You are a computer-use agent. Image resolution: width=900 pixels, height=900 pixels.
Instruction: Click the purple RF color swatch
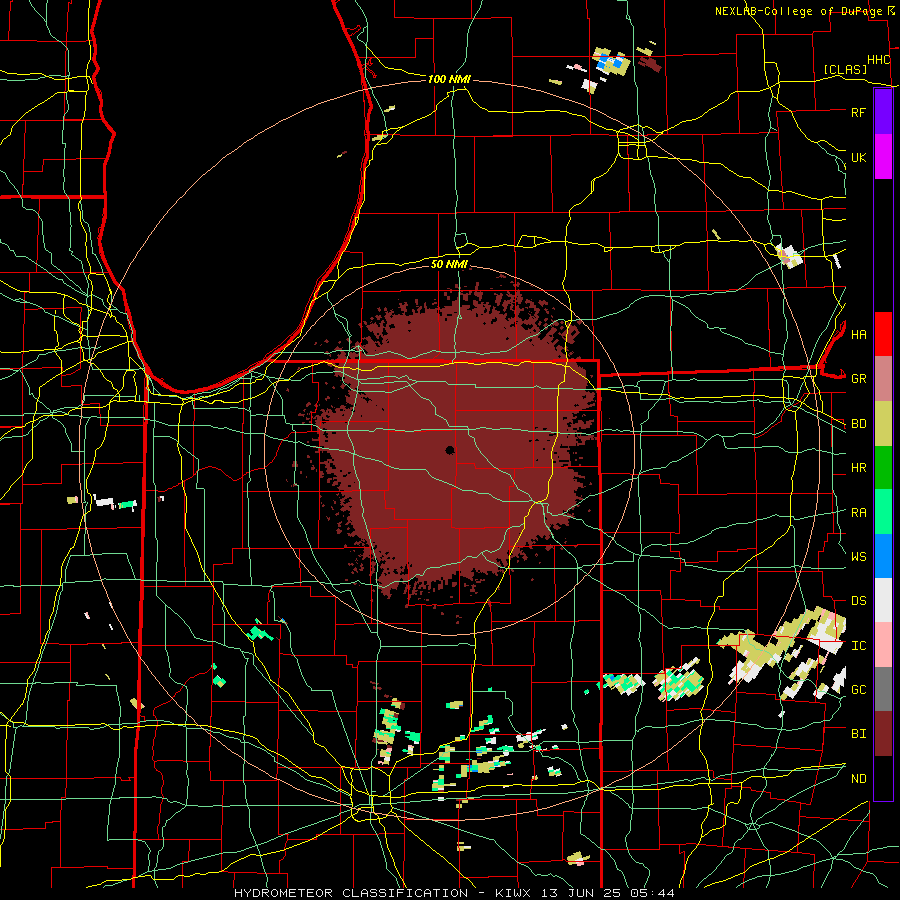click(x=883, y=112)
